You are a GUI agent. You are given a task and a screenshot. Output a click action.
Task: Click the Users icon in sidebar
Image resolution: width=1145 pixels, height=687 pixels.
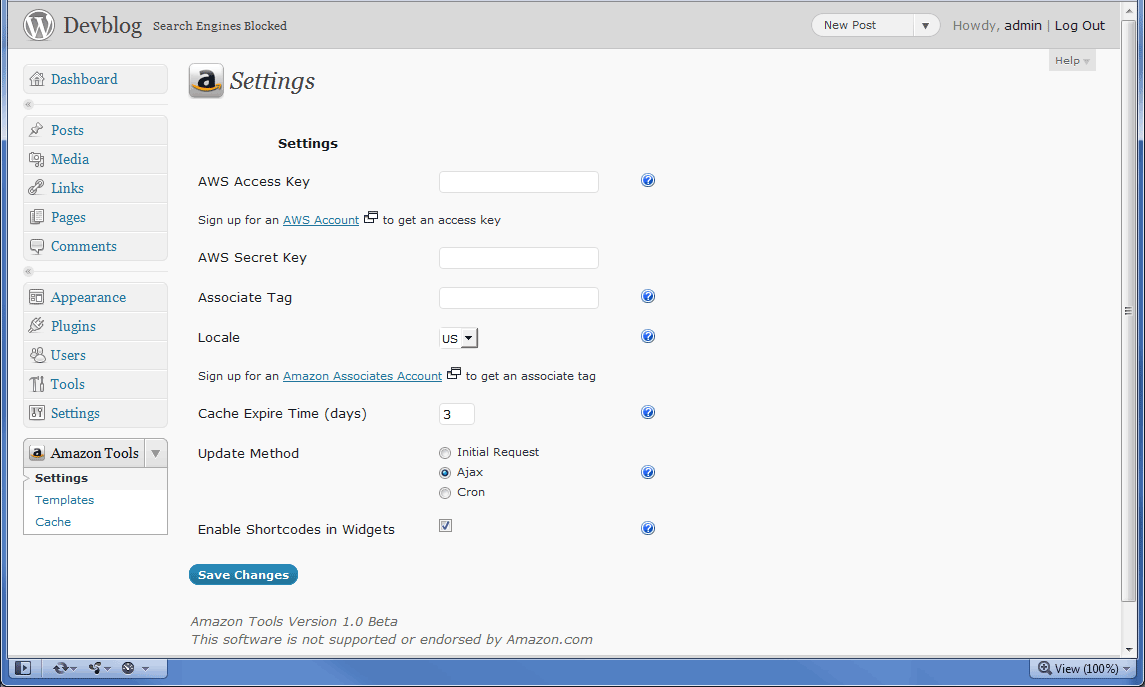(37, 355)
